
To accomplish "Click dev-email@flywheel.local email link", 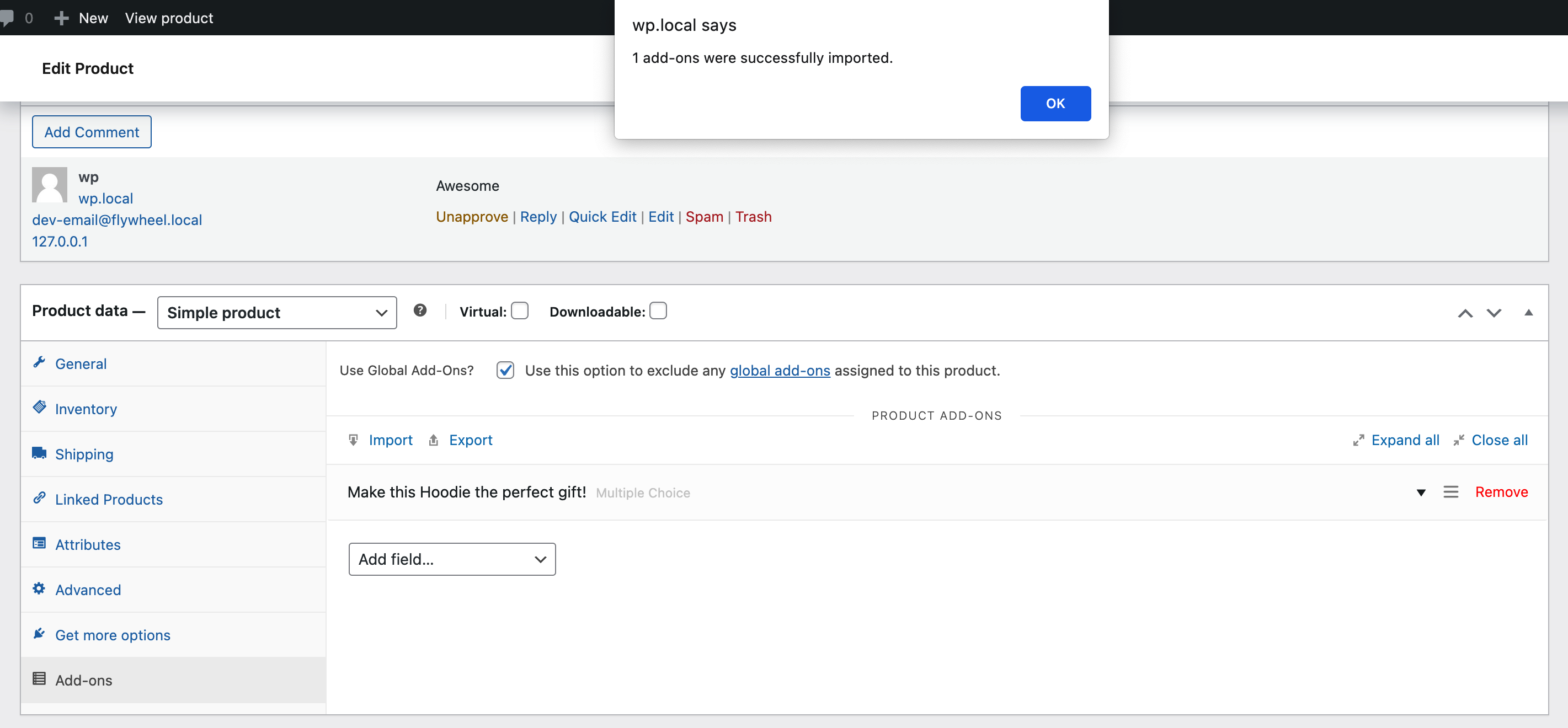I will [x=117, y=221].
